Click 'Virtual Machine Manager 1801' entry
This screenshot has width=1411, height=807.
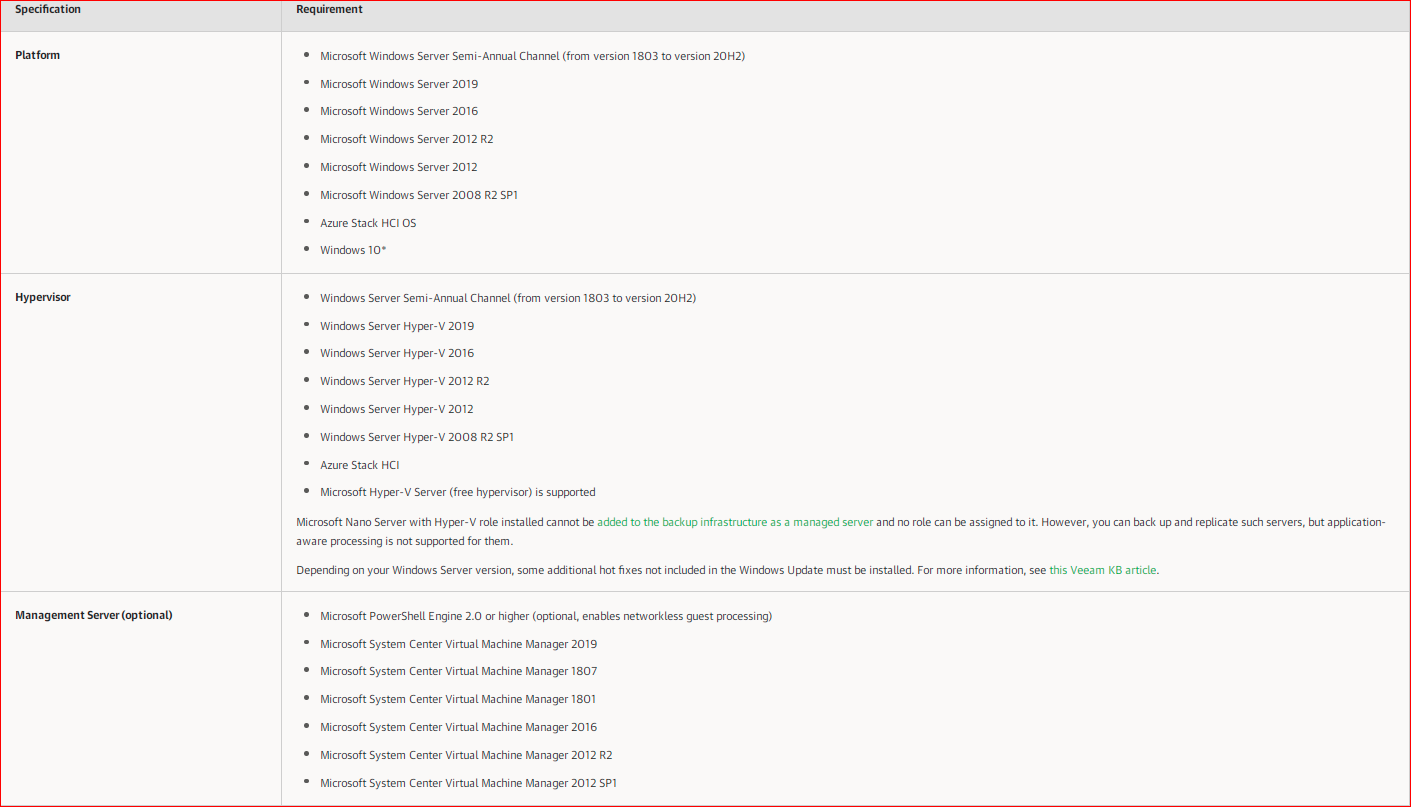[458, 699]
